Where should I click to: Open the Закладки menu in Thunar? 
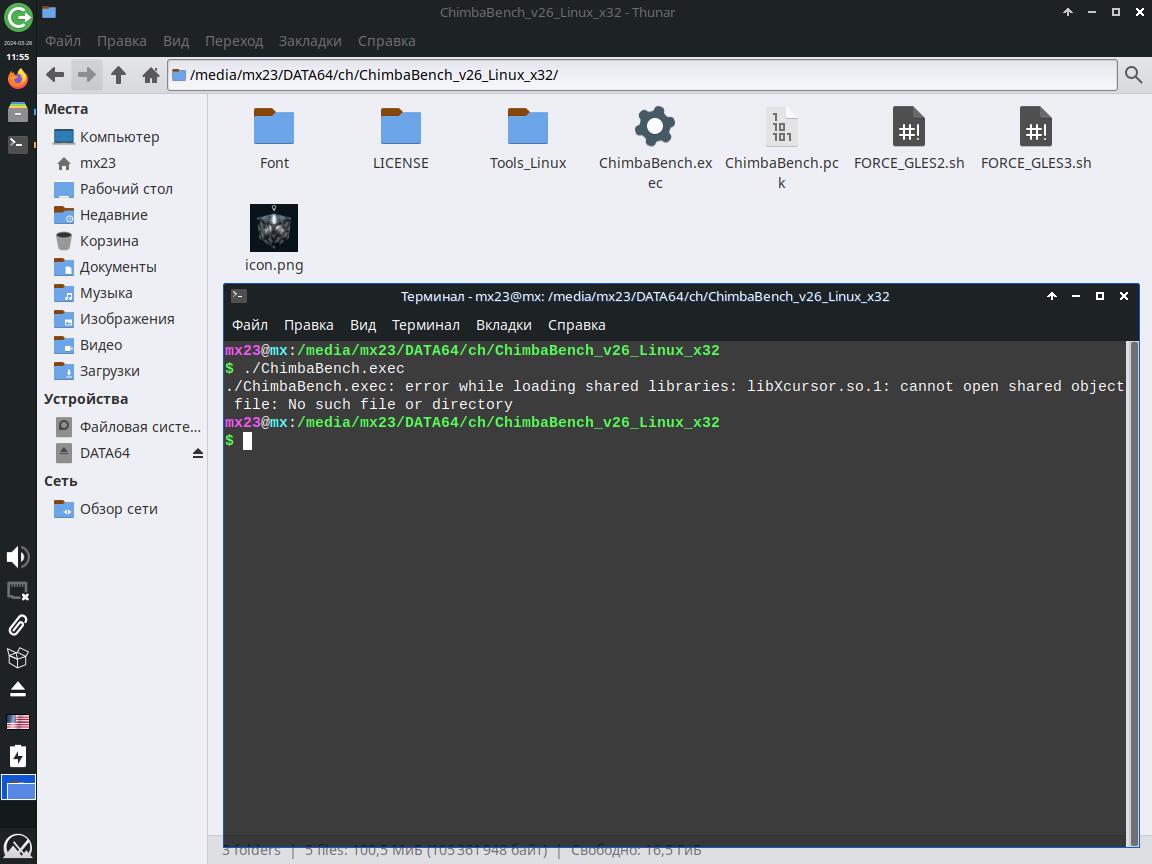point(310,41)
